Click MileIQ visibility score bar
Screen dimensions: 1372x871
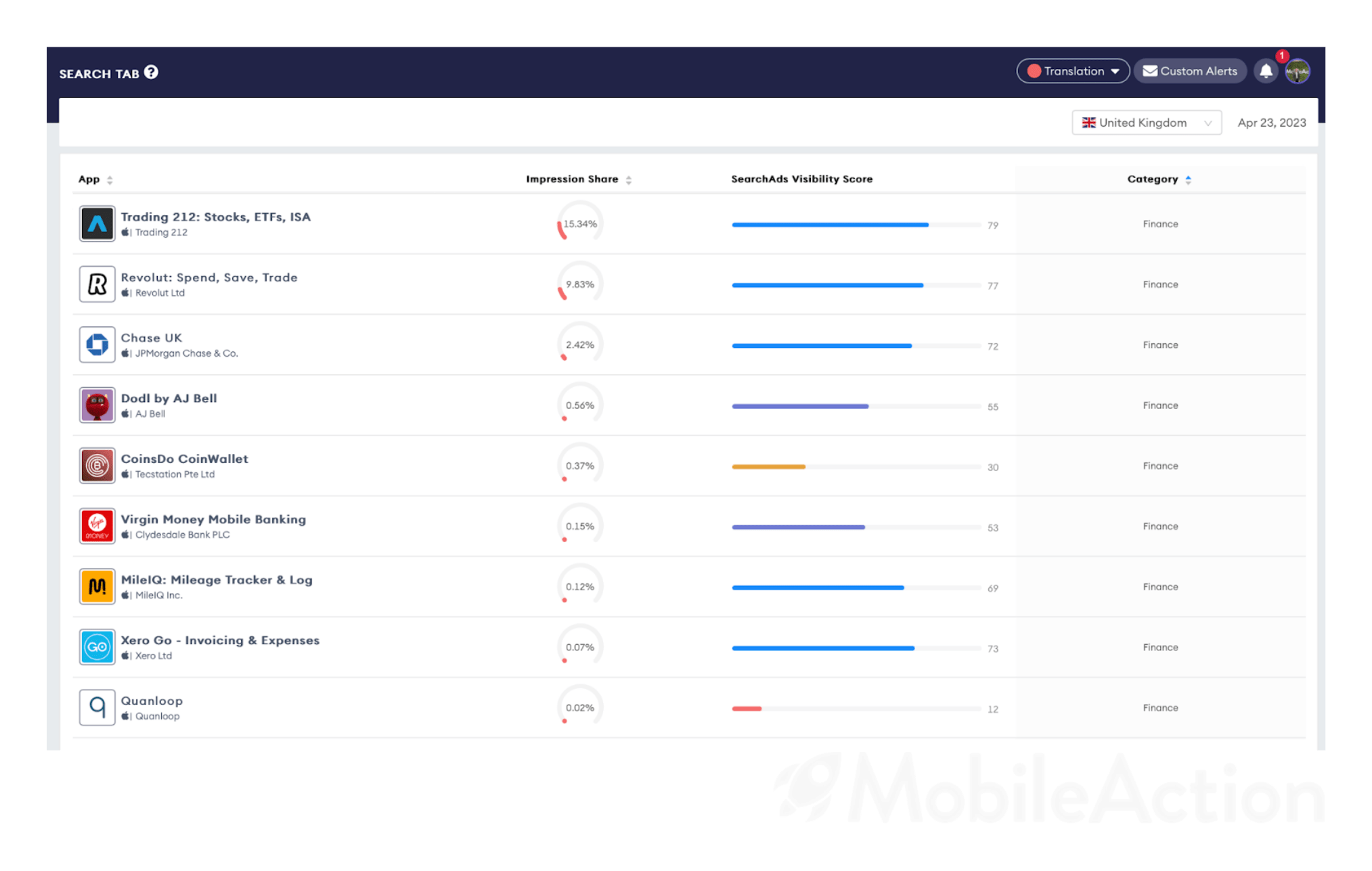point(856,587)
